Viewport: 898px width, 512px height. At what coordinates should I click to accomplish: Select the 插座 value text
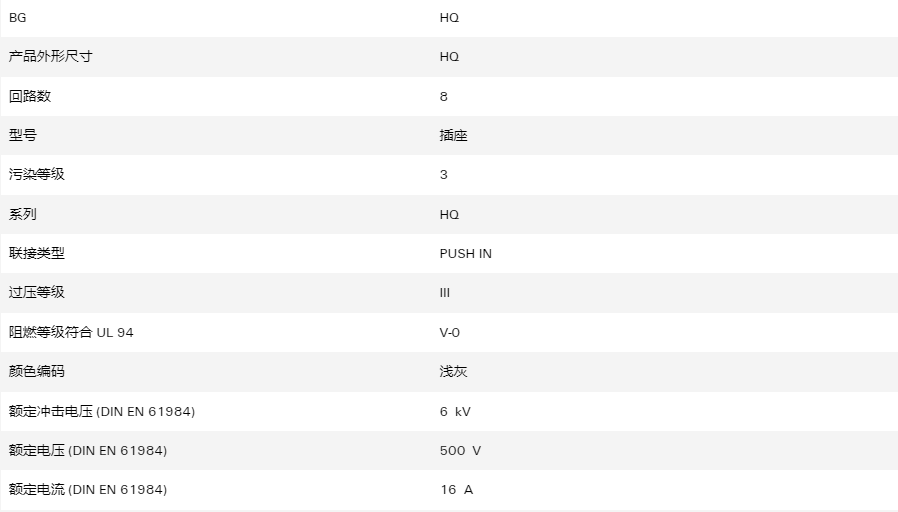click(453, 135)
